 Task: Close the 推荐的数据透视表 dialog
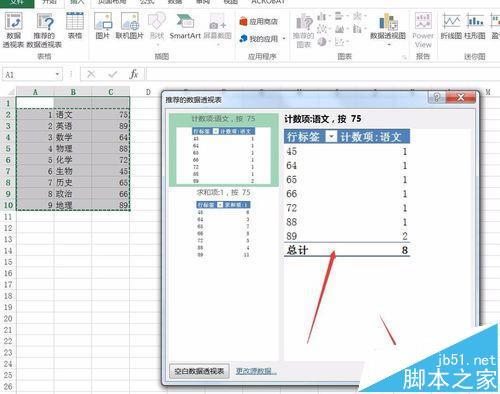[x=461, y=97]
